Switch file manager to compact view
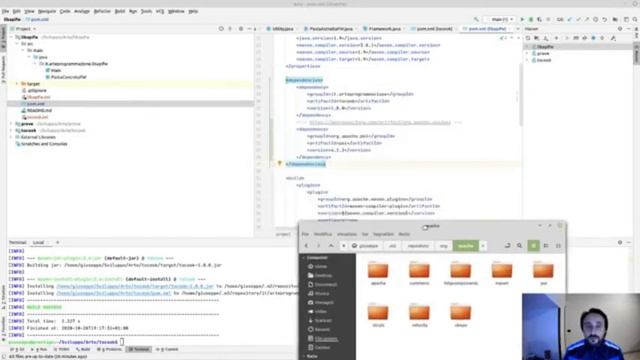The image size is (640, 360). tap(558, 246)
